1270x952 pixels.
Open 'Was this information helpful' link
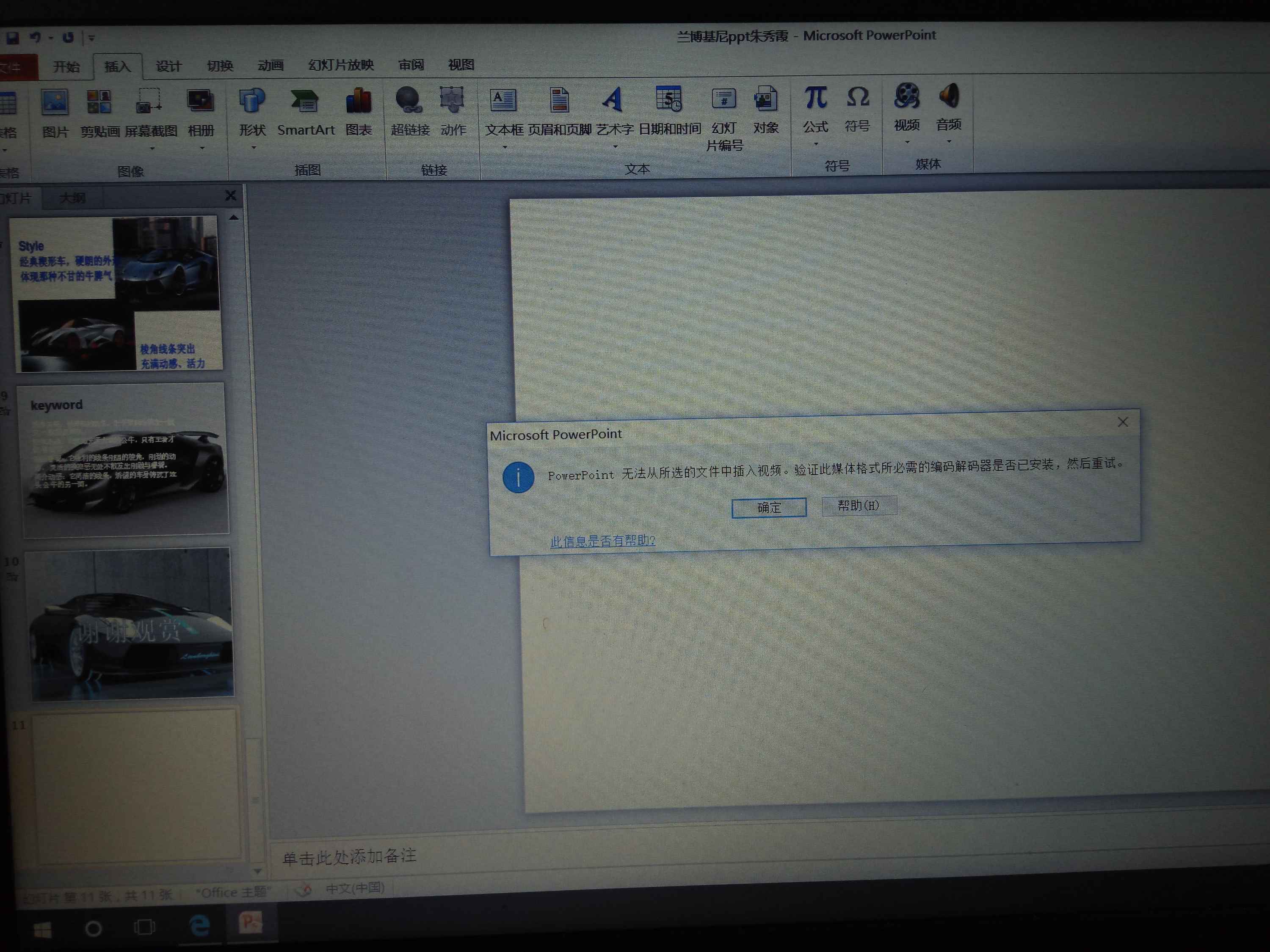(x=602, y=541)
